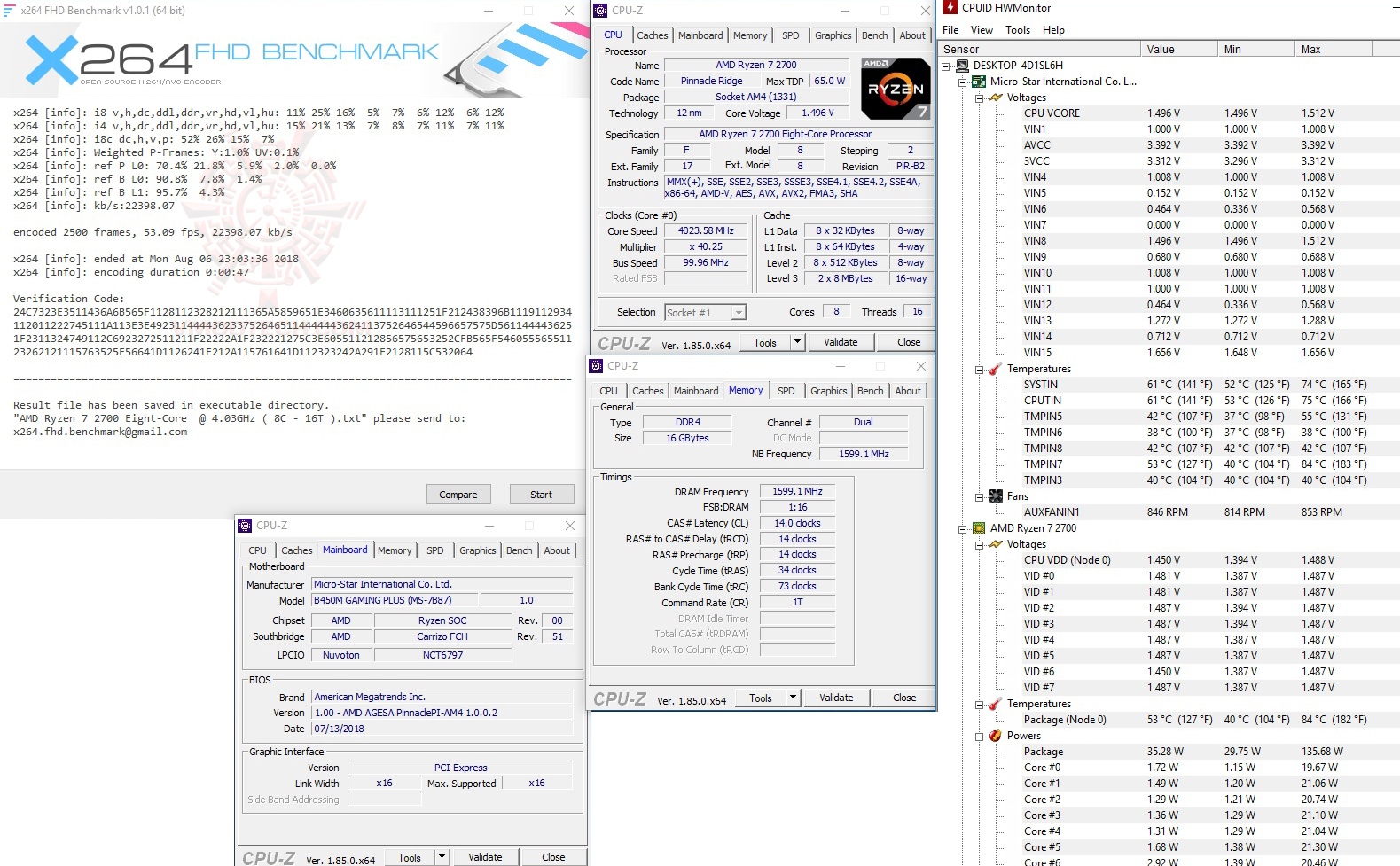Click the x264.fhd.benchmark@gmail.com email text

pos(100,432)
